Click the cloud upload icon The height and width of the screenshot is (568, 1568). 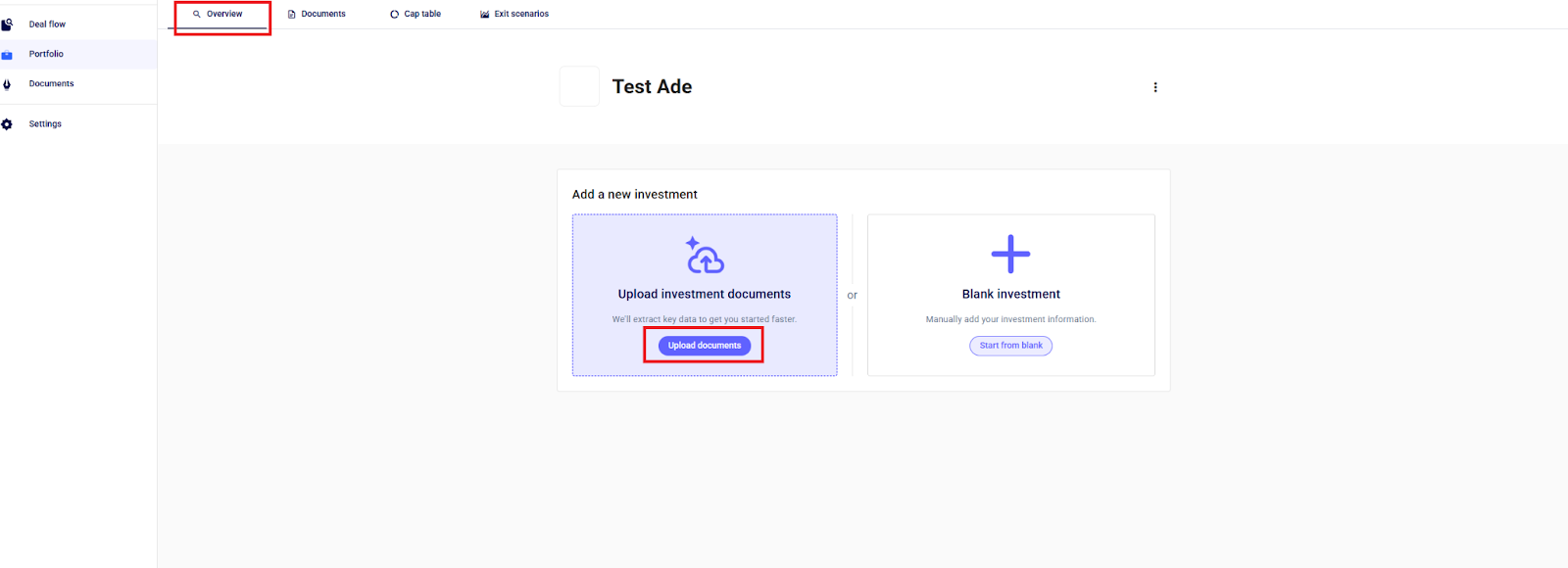coord(705,256)
